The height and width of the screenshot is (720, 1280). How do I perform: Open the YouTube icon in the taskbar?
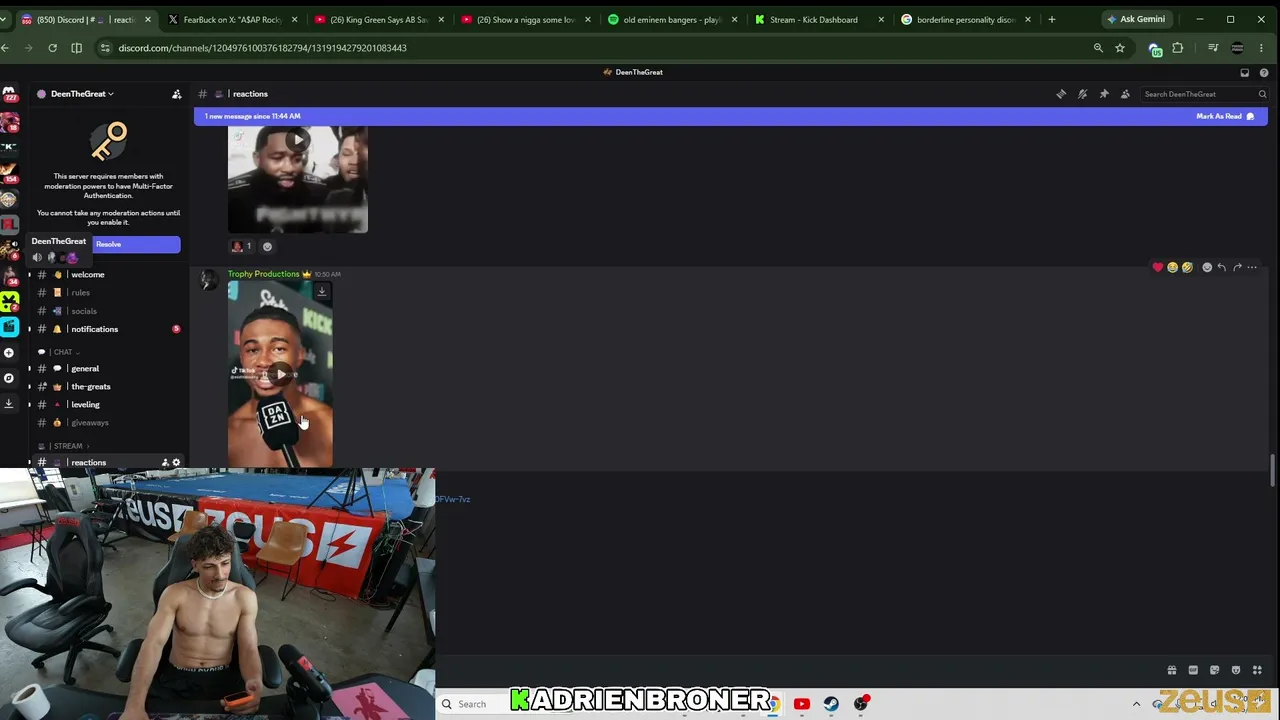[x=801, y=704]
